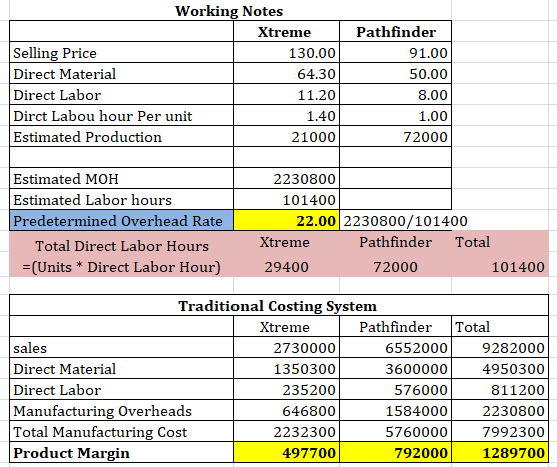
Task: Click the bold Pathfinder header under Working Notes
Action: tap(396, 32)
